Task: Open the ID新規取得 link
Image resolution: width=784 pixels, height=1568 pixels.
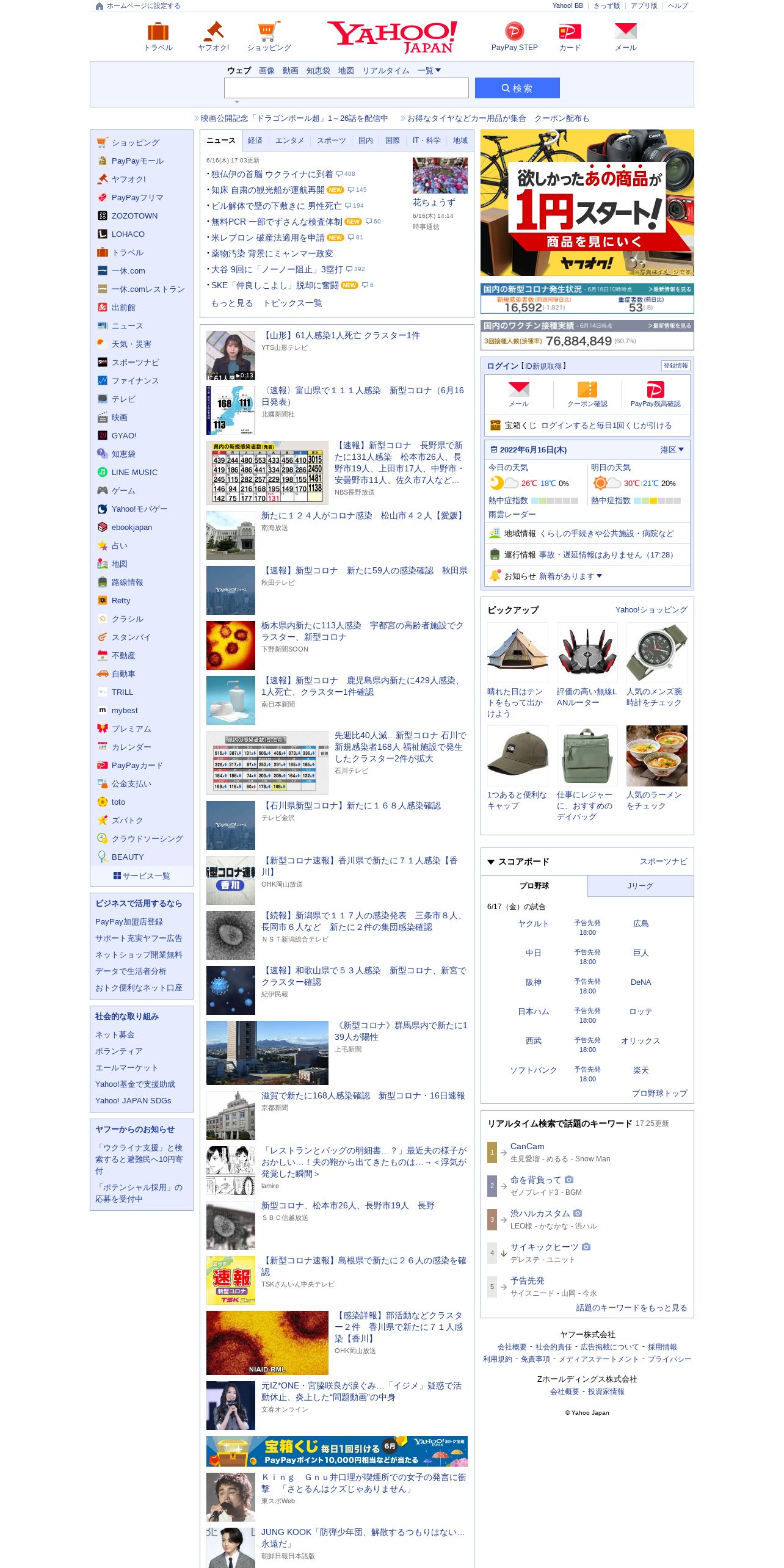Action: tap(543, 366)
